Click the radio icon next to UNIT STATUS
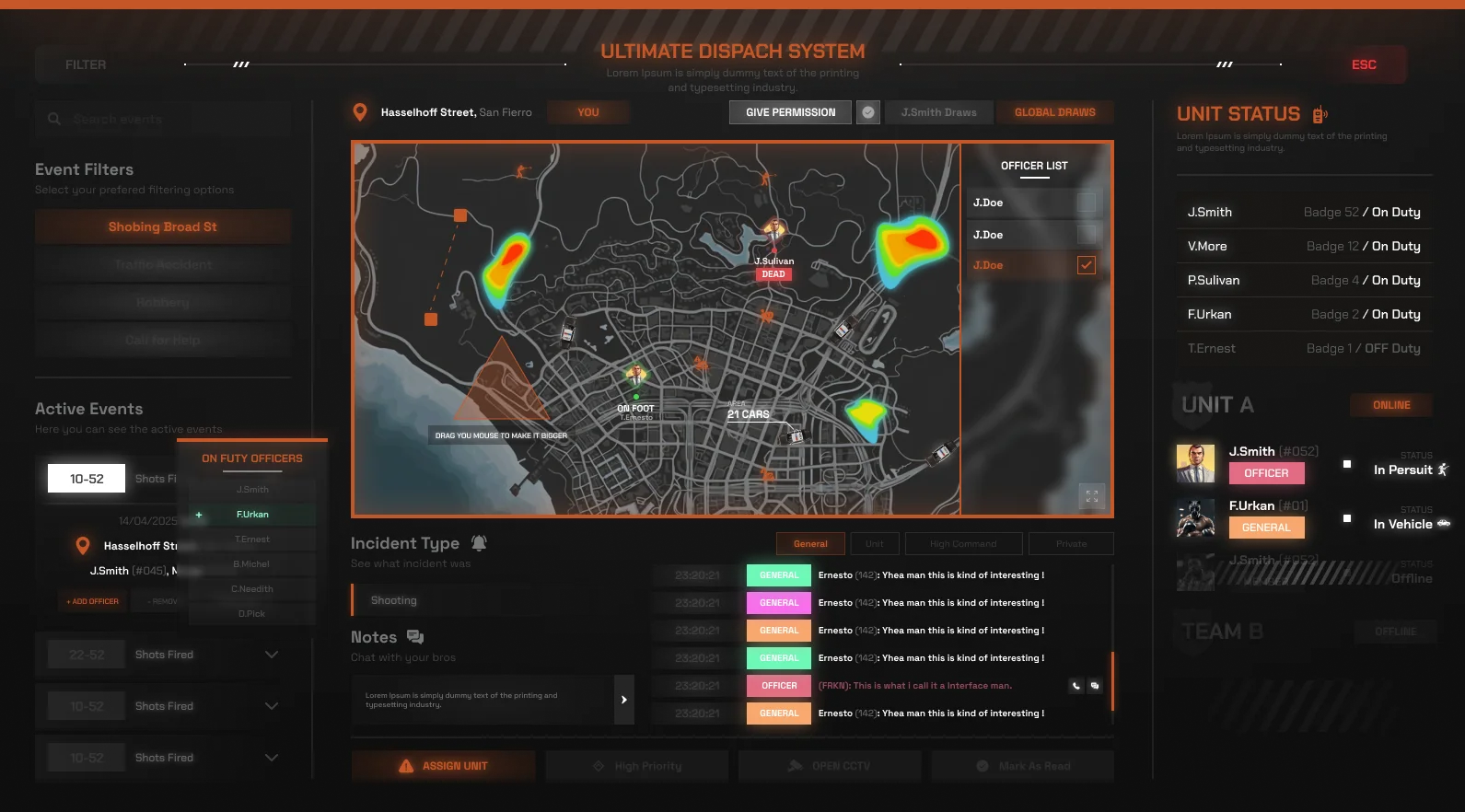 [1320, 115]
